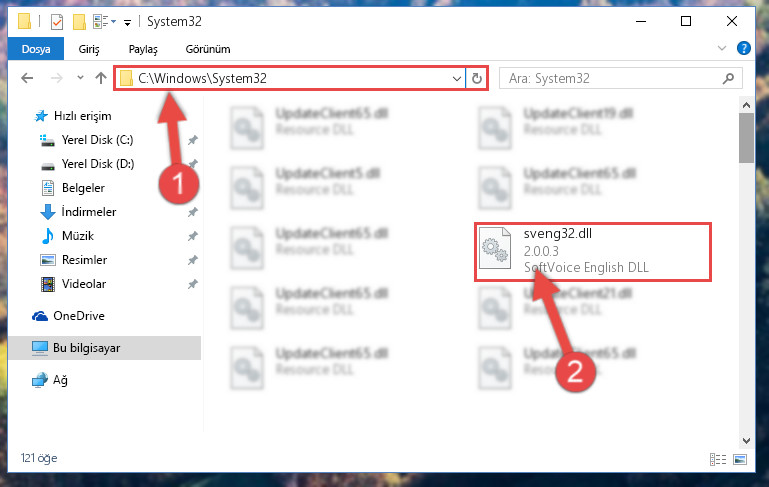Click the Back navigation arrow
Viewport: 769px width, 487px height.
click(x=27, y=78)
